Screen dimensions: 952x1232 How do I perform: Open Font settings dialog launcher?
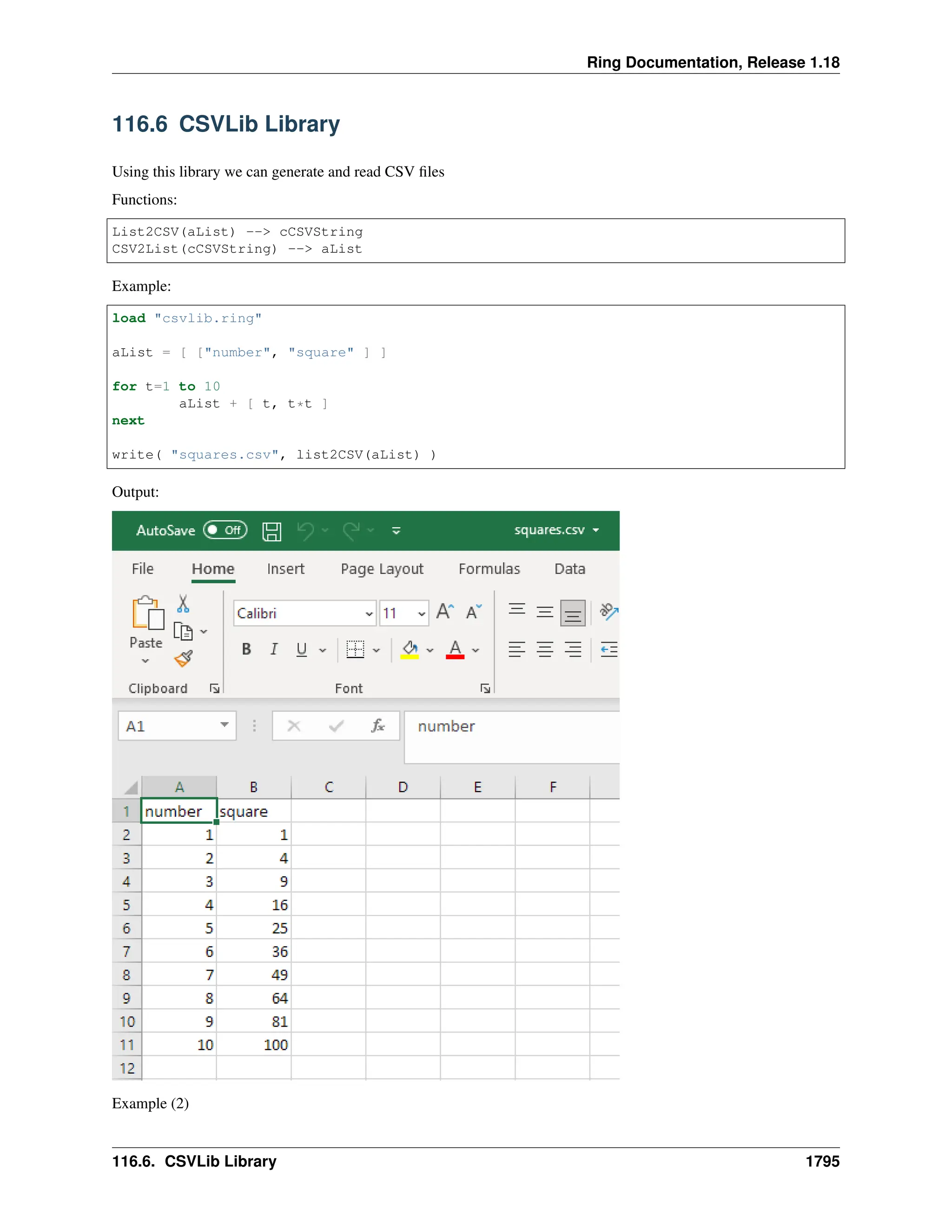[485, 688]
